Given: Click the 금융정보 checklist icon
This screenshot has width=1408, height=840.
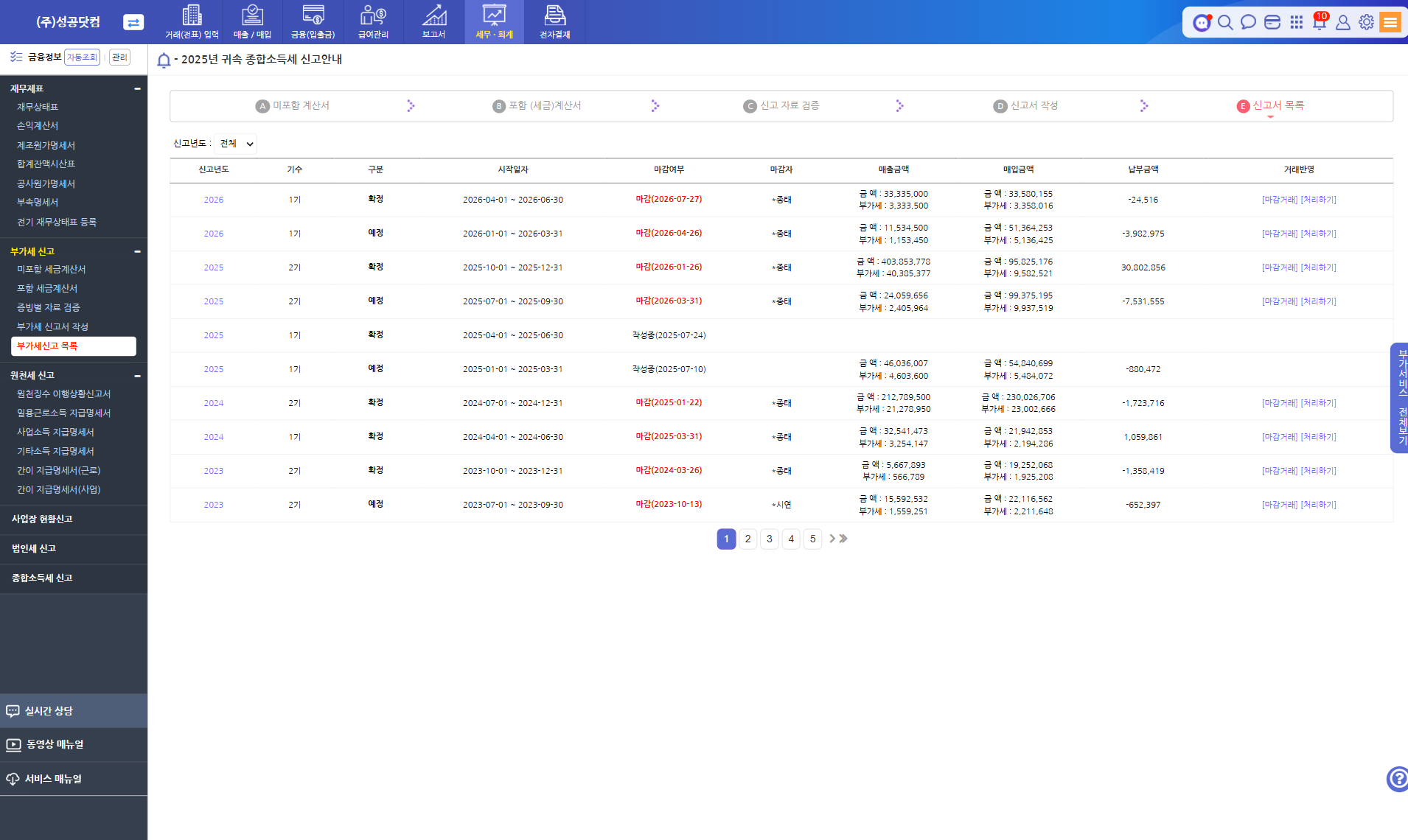Looking at the screenshot, I should point(16,57).
